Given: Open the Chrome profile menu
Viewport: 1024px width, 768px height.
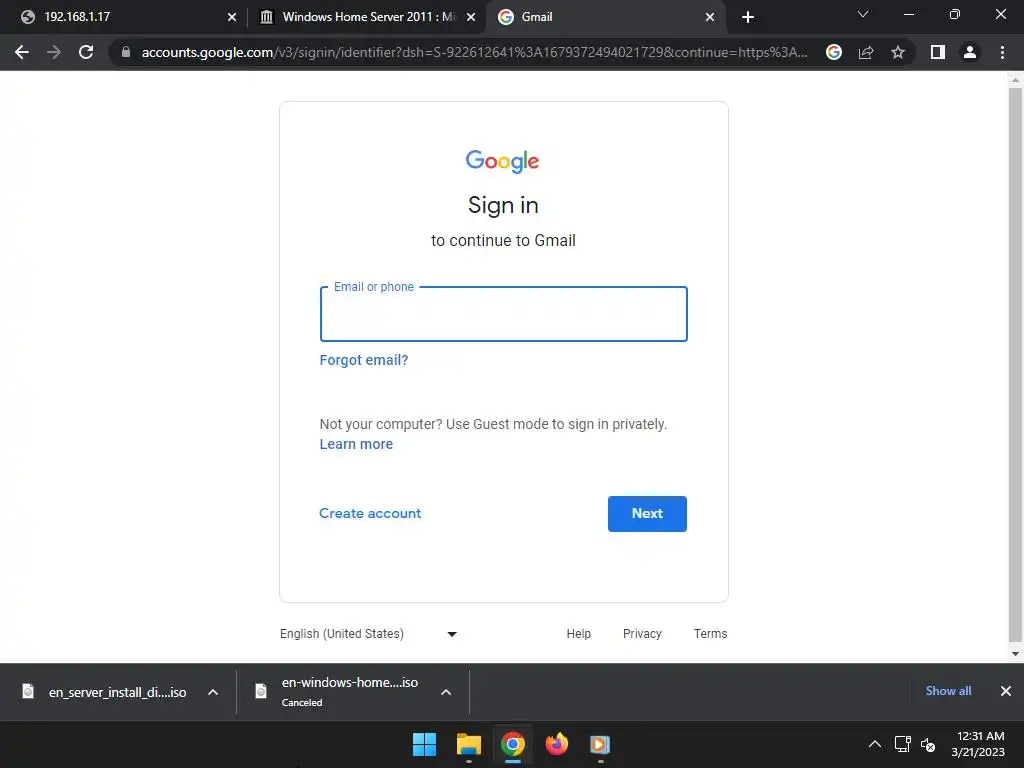Looking at the screenshot, I should coord(970,52).
